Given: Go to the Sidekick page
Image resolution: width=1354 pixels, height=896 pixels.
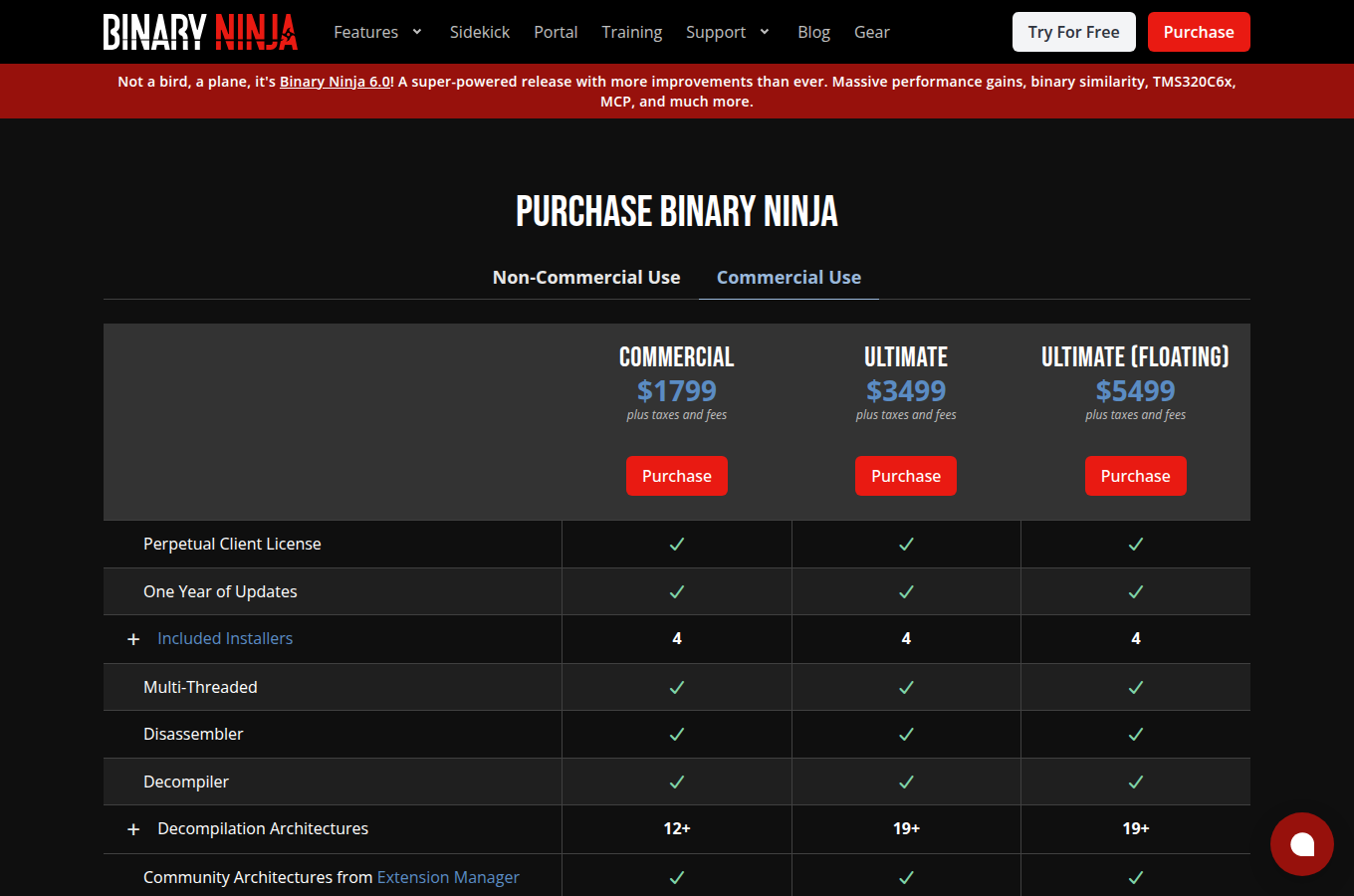Looking at the screenshot, I should [480, 32].
